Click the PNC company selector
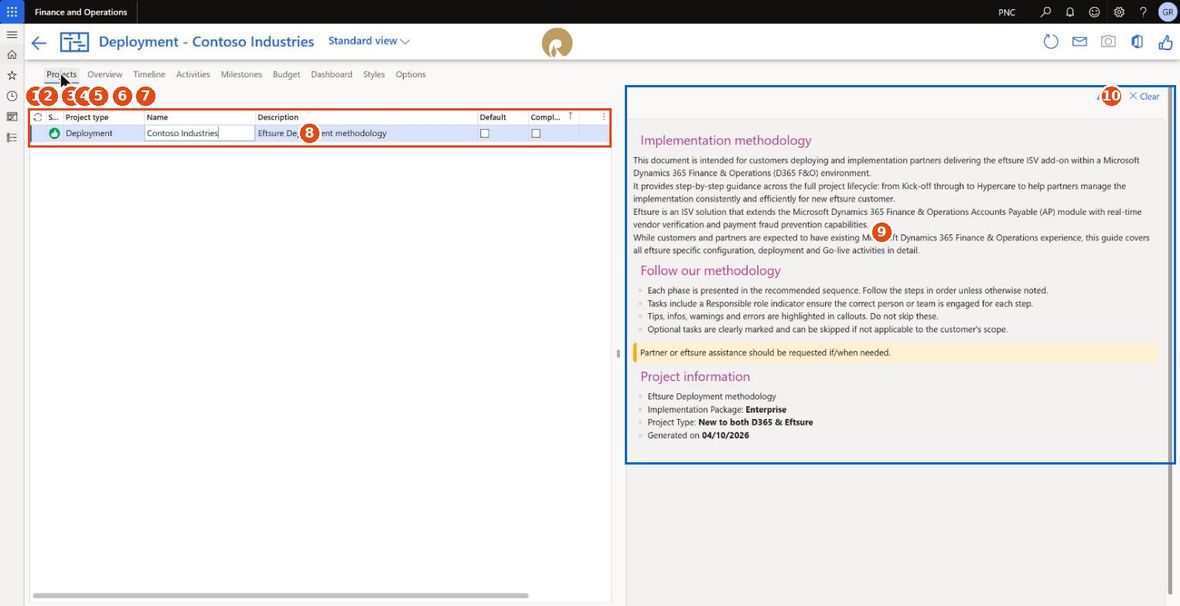The height and width of the screenshot is (606, 1180). point(1006,12)
